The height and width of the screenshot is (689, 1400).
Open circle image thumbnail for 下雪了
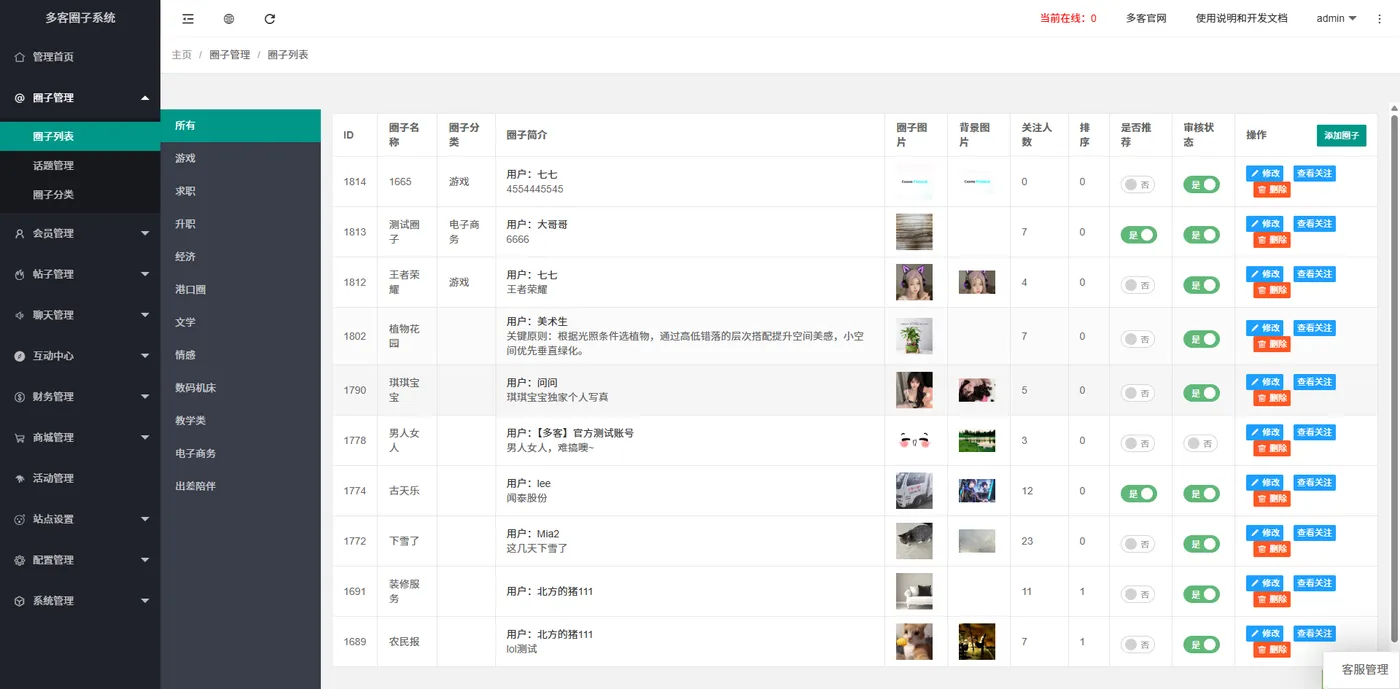(914, 541)
